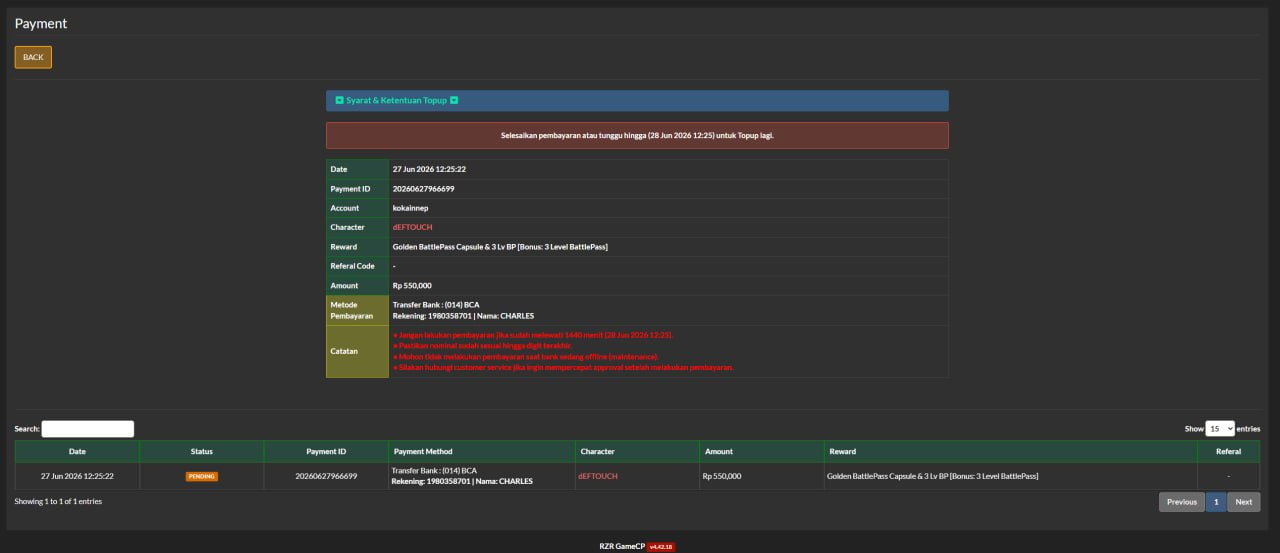The width and height of the screenshot is (1280, 553).
Task: Sort by Amount column header in table
Action: pos(761,452)
